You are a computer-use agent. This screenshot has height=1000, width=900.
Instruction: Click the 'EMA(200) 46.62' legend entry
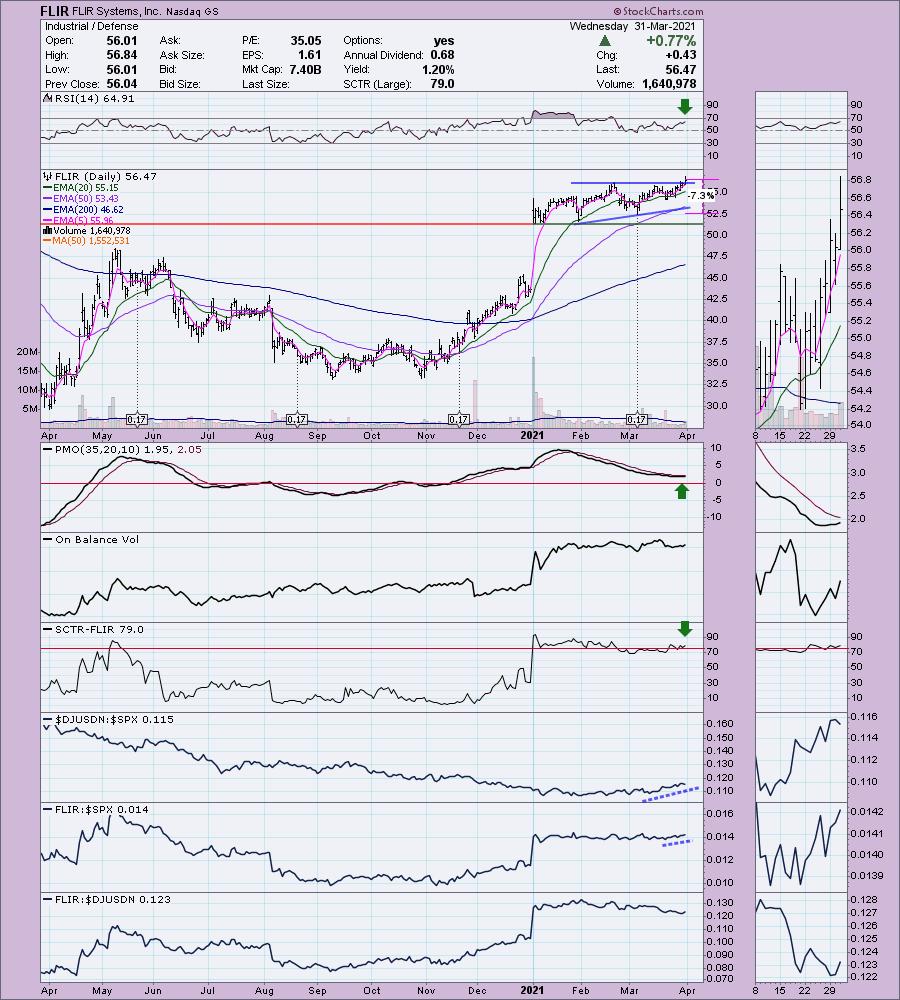click(x=88, y=209)
